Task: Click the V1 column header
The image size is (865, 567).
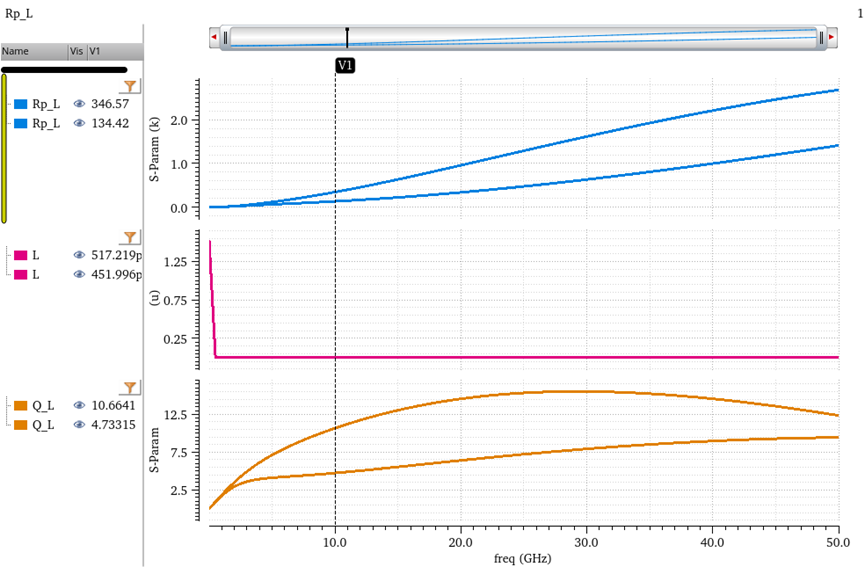Action: pos(95,50)
